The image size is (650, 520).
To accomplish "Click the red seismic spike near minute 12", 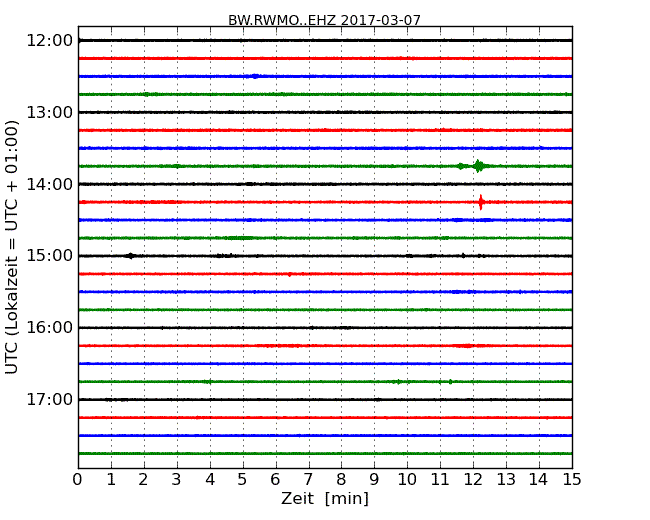I will [x=481, y=202].
